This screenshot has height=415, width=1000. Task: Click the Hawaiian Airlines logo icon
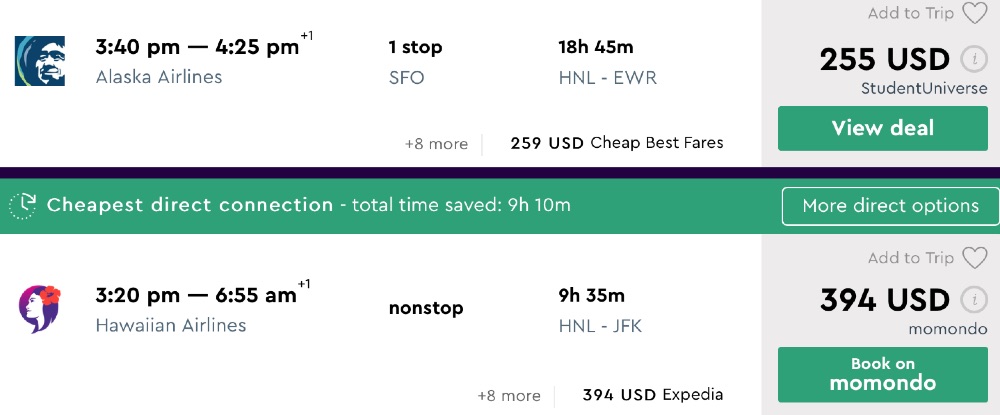(40, 309)
